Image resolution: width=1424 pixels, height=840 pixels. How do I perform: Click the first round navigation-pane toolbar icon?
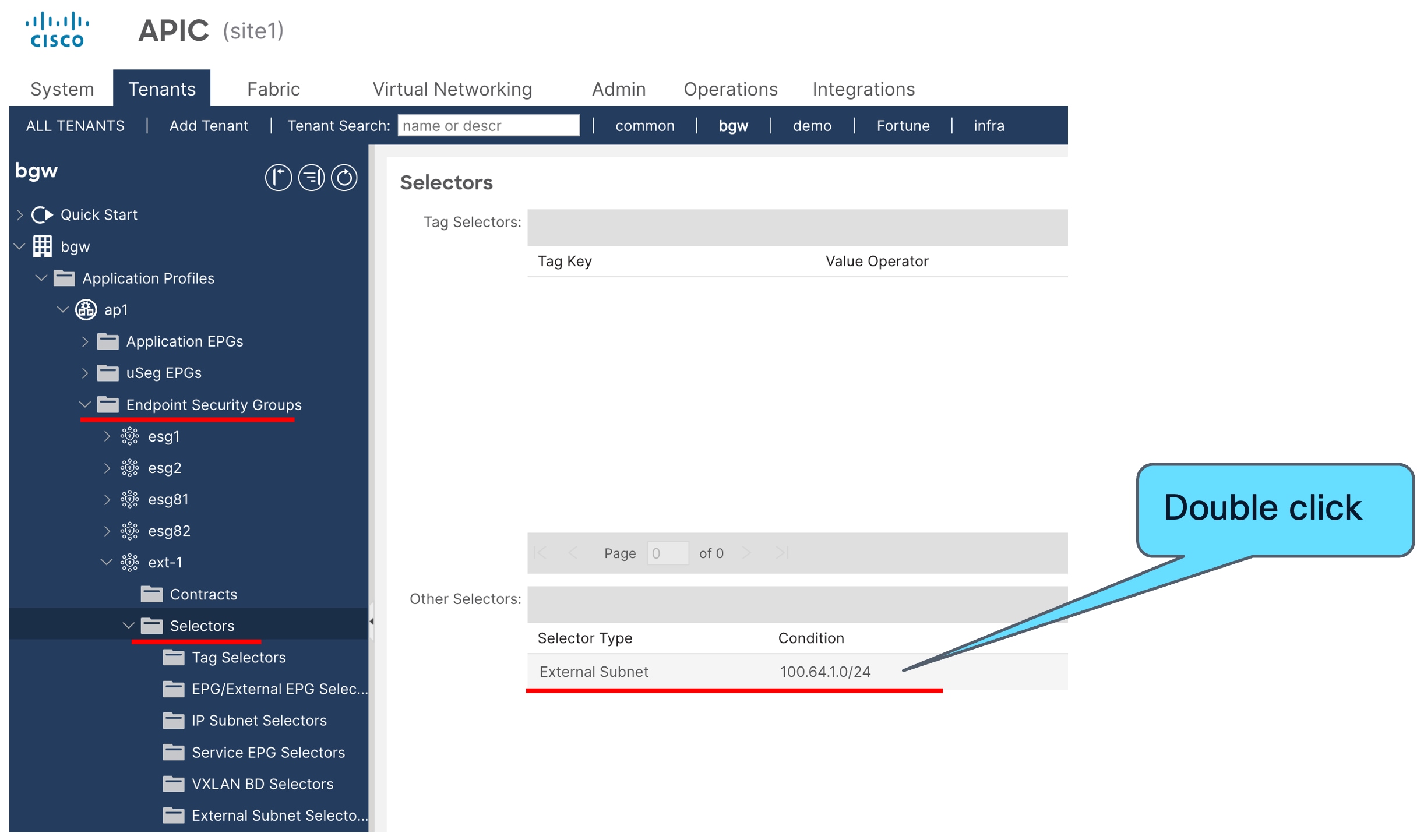pyautogui.click(x=278, y=178)
